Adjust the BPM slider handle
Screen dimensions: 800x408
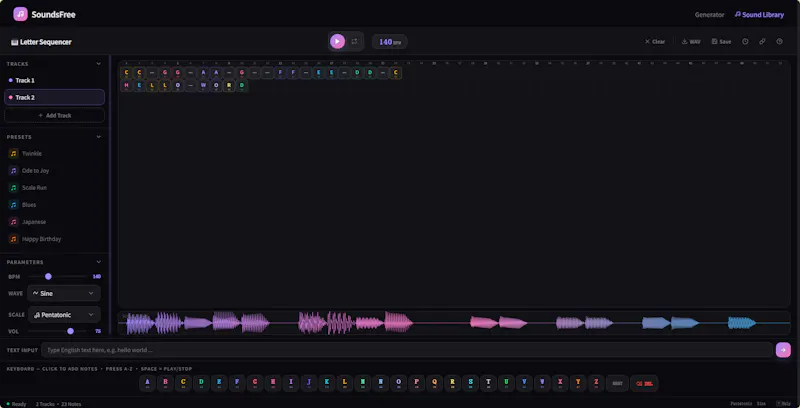tap(48, 276)
